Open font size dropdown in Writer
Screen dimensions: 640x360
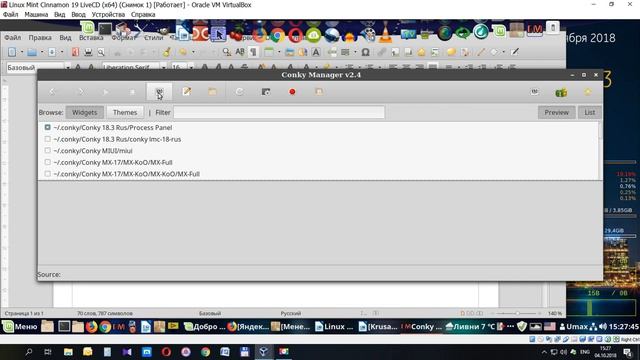pos(191,67)
